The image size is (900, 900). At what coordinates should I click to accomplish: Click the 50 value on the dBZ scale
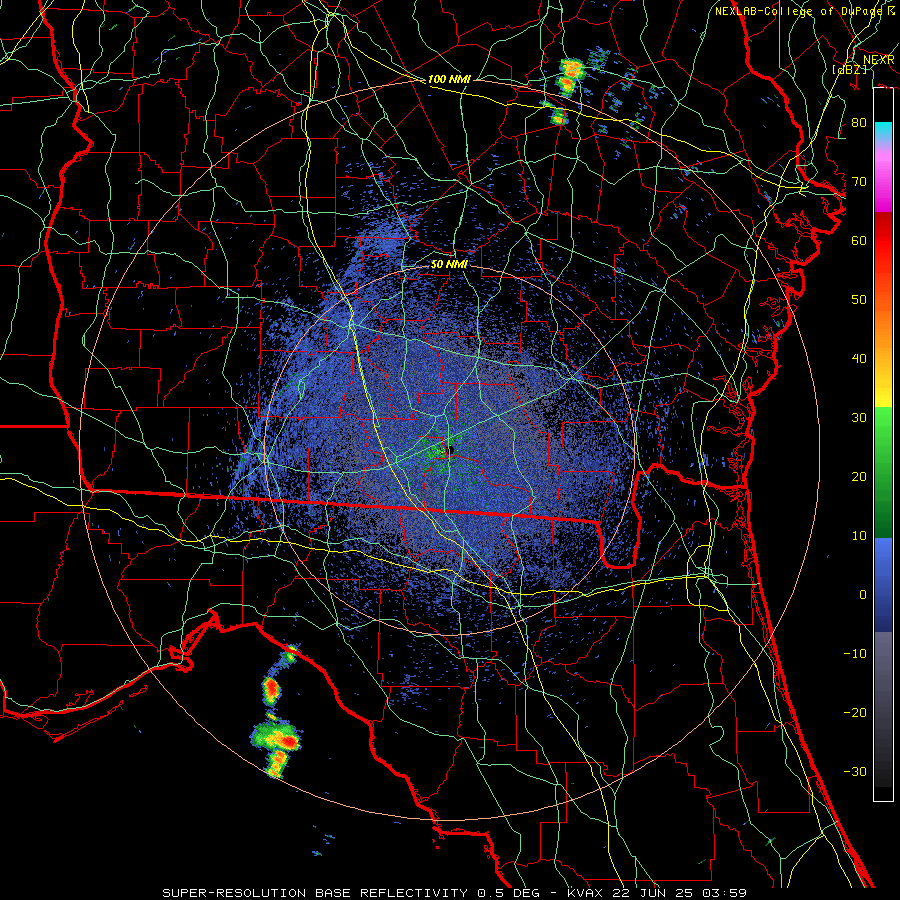(x=859, y=300)
